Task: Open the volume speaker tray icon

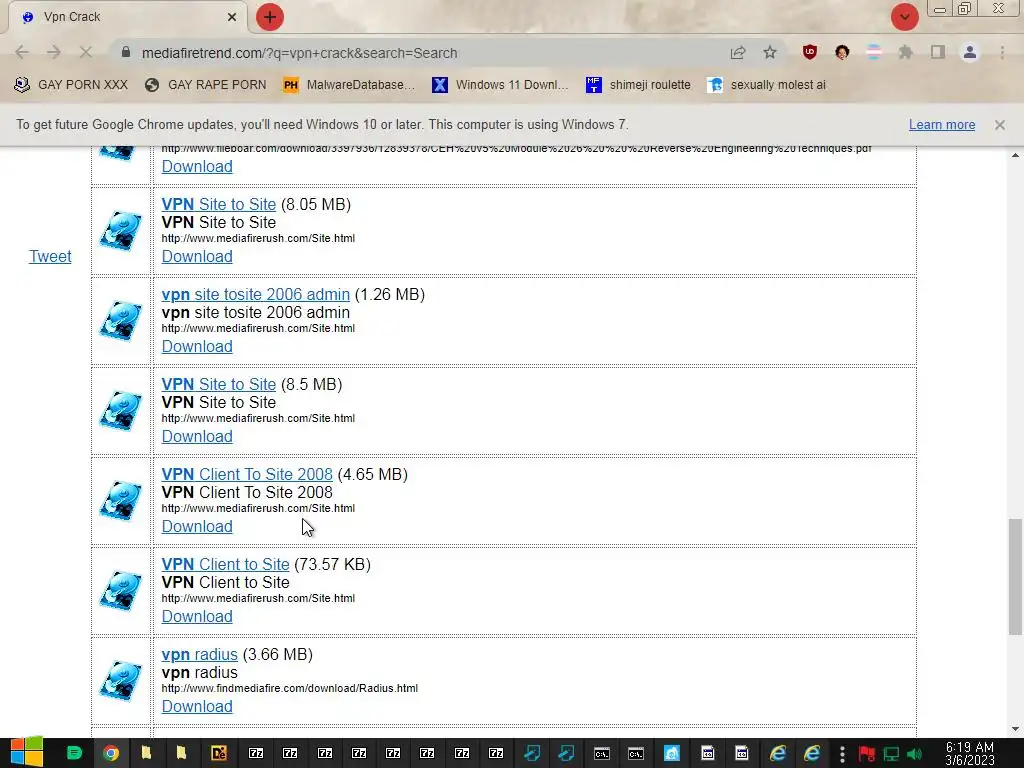Action: pos(914,754)
